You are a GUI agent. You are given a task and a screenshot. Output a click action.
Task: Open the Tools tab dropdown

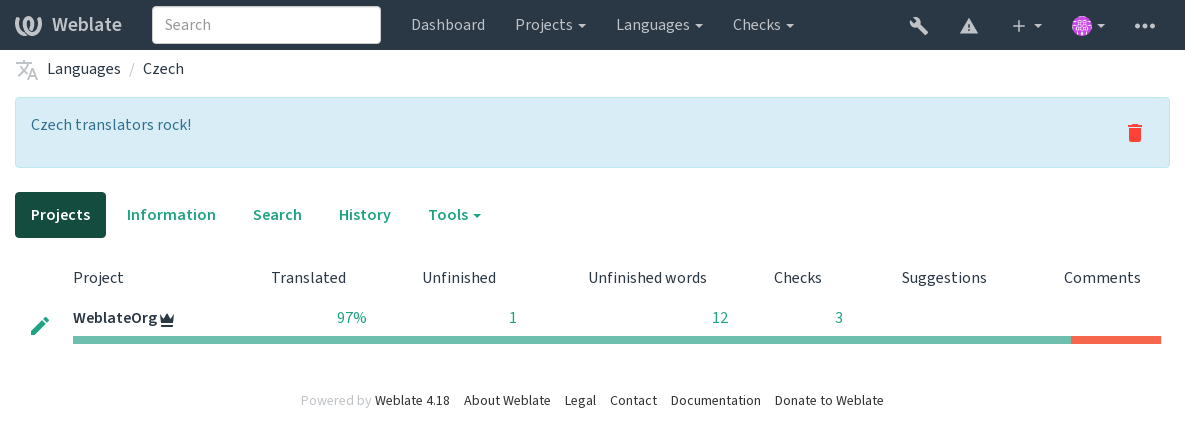(x=454, y=215)
